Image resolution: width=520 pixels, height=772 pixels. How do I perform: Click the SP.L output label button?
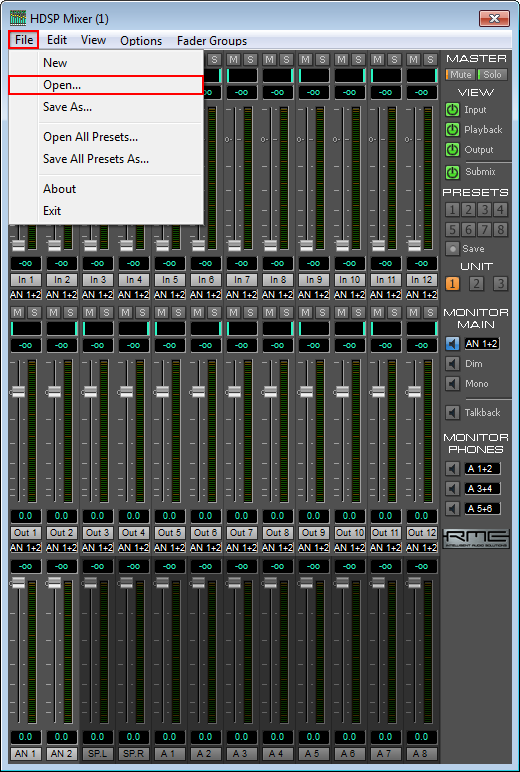coord(98,753)
